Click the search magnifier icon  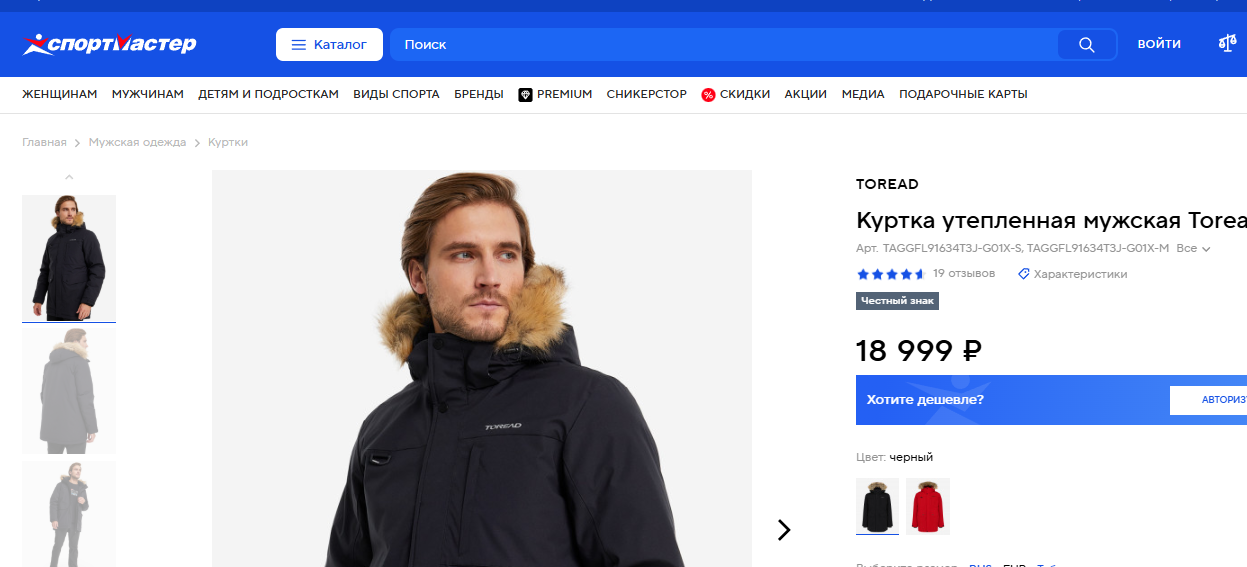click(1087, 45)
